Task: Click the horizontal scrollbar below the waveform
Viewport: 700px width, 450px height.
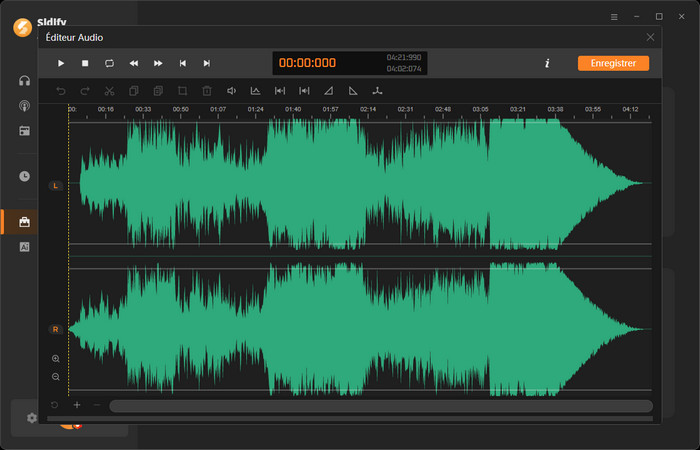Action: pos(380,406)
